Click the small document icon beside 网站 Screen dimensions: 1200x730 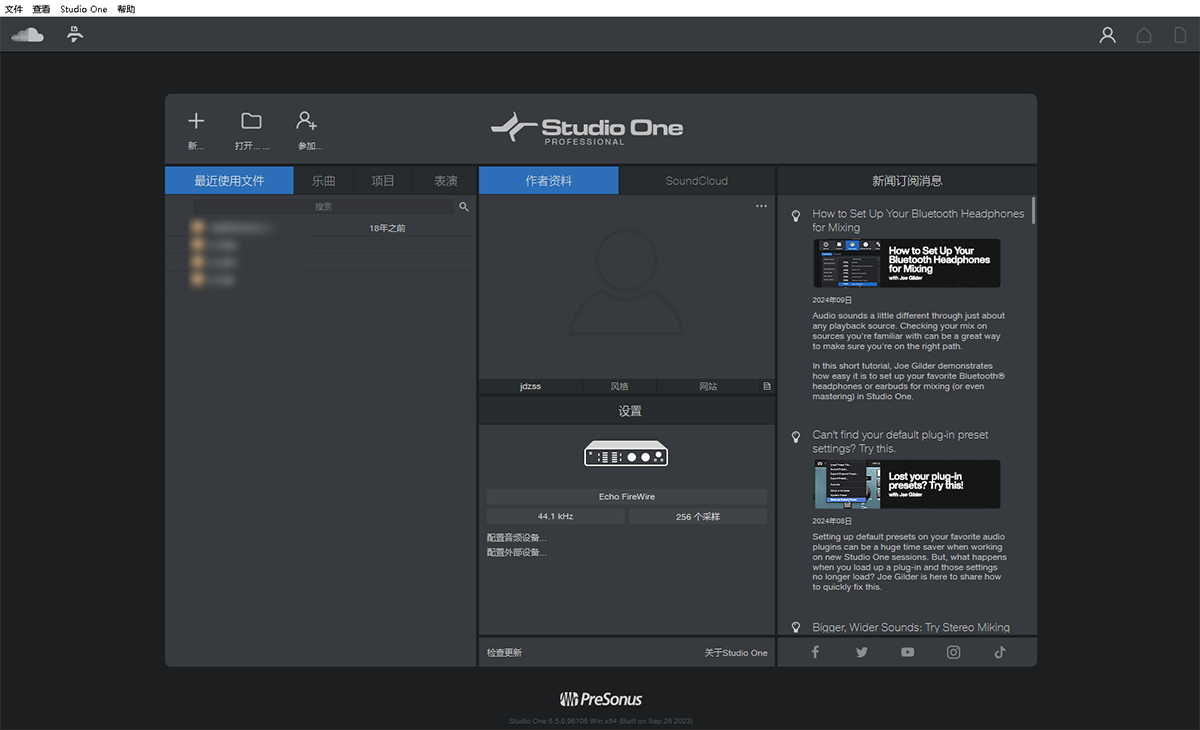[767, 386]
